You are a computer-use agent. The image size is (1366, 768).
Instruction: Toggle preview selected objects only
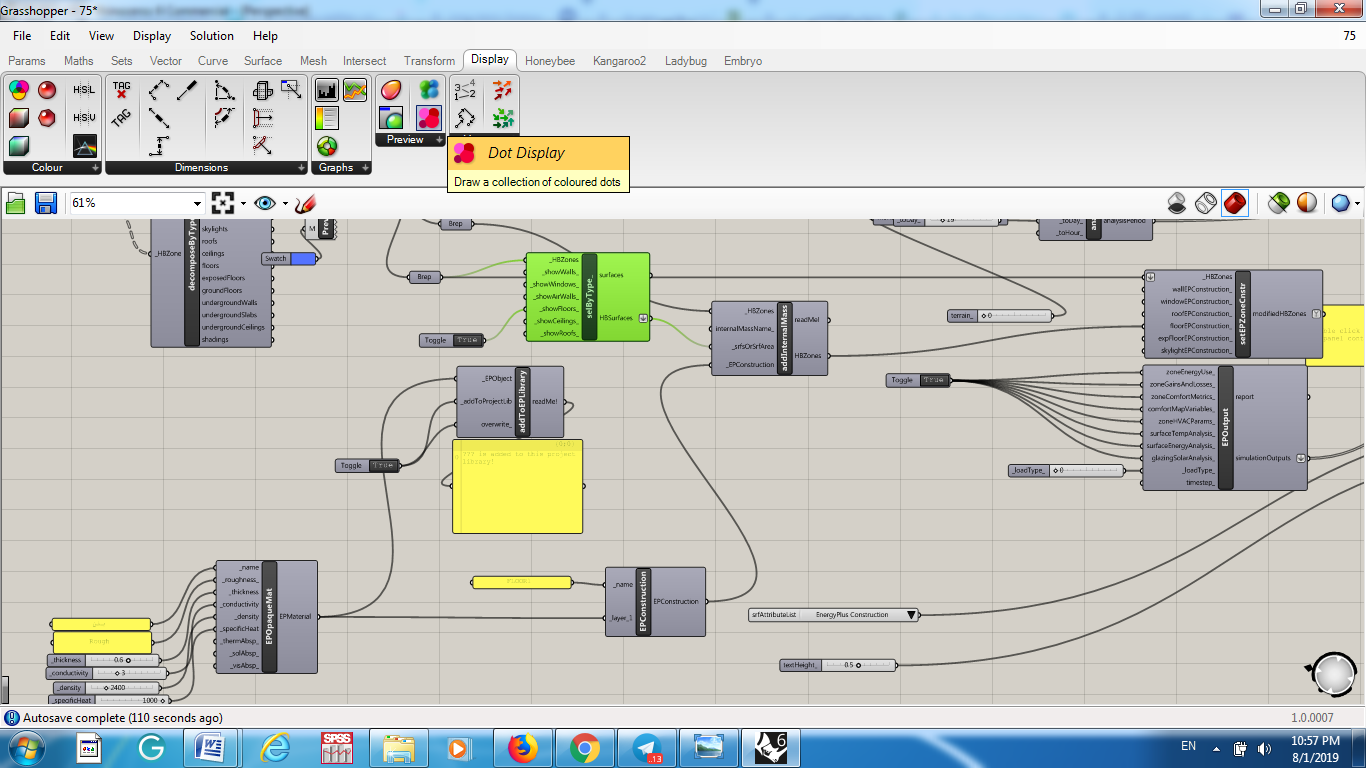(x=1277, y=203)
